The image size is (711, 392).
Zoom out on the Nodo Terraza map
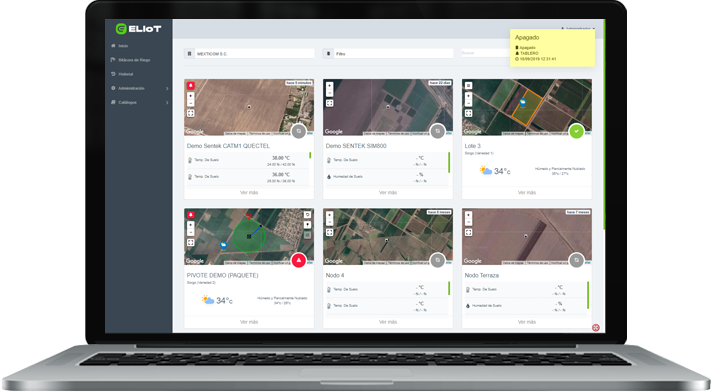(x=469, y=222)
